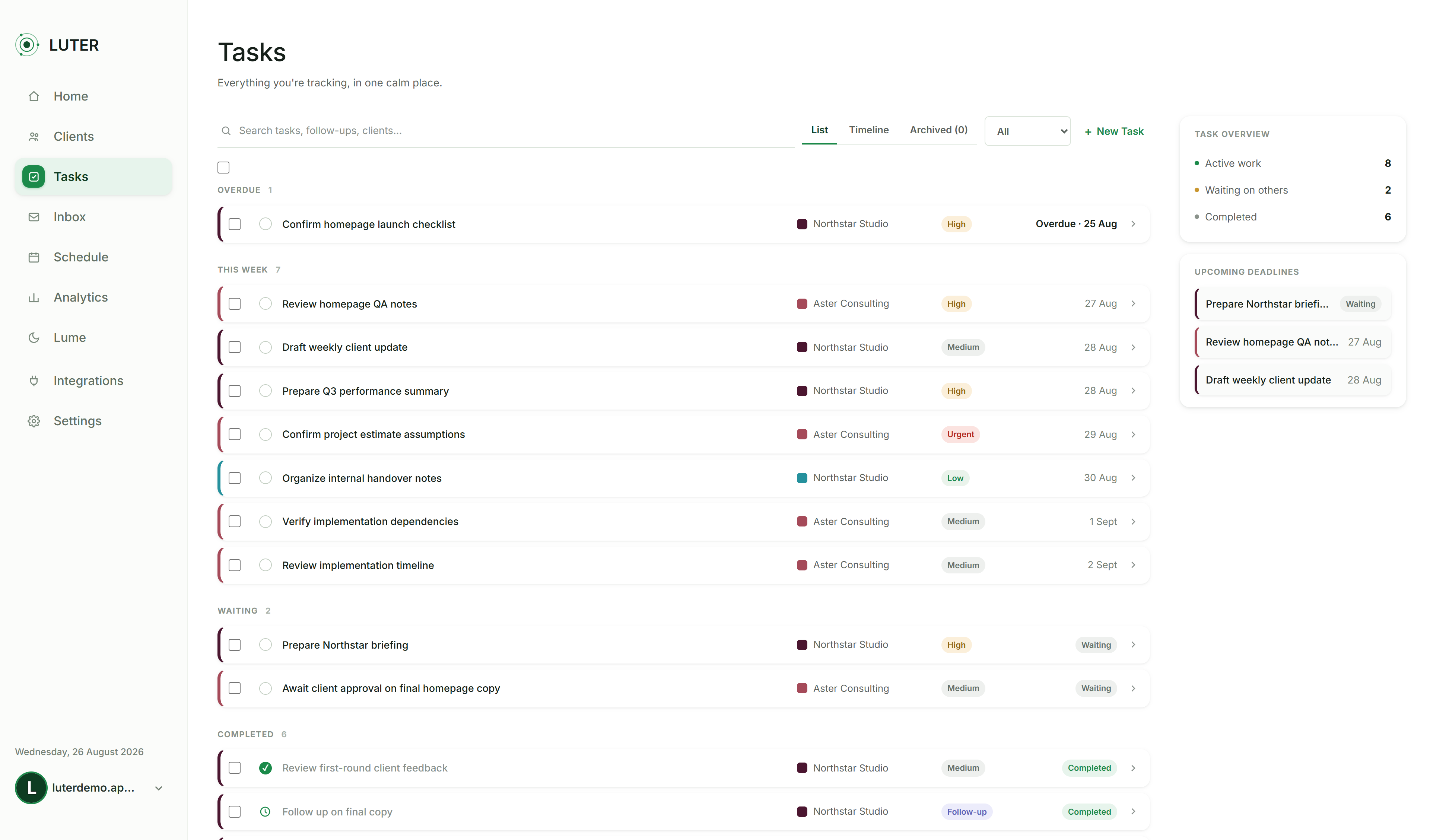Click the luterdemo account avatar
The image size is (1430, 840).
31,788
